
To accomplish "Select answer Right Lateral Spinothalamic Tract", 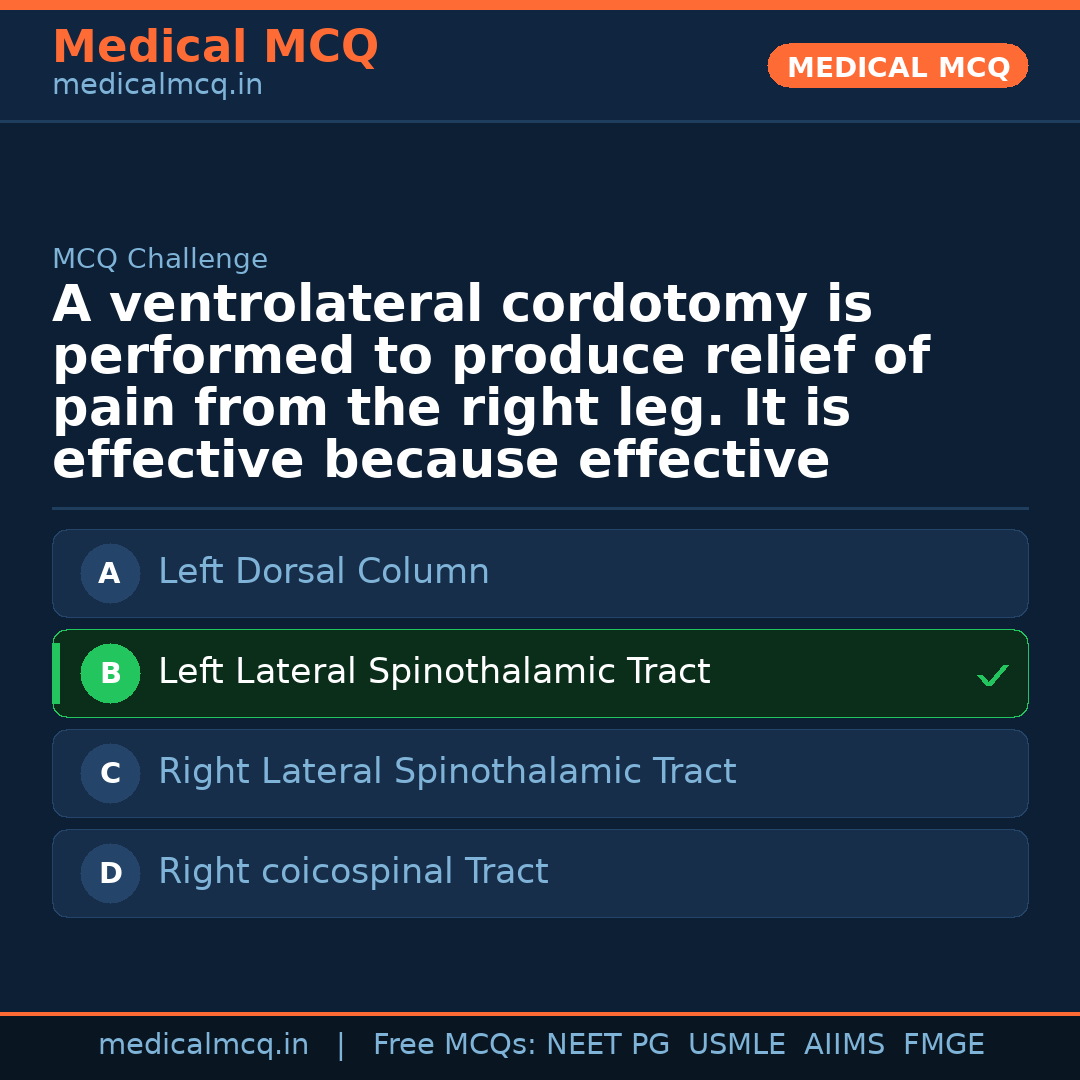I will [447, 772].
